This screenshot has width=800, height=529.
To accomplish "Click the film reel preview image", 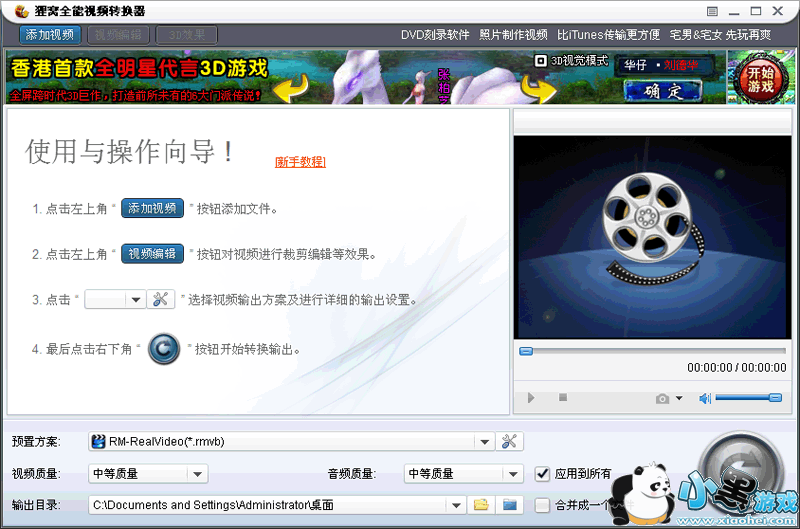I will tap(653, 237).
